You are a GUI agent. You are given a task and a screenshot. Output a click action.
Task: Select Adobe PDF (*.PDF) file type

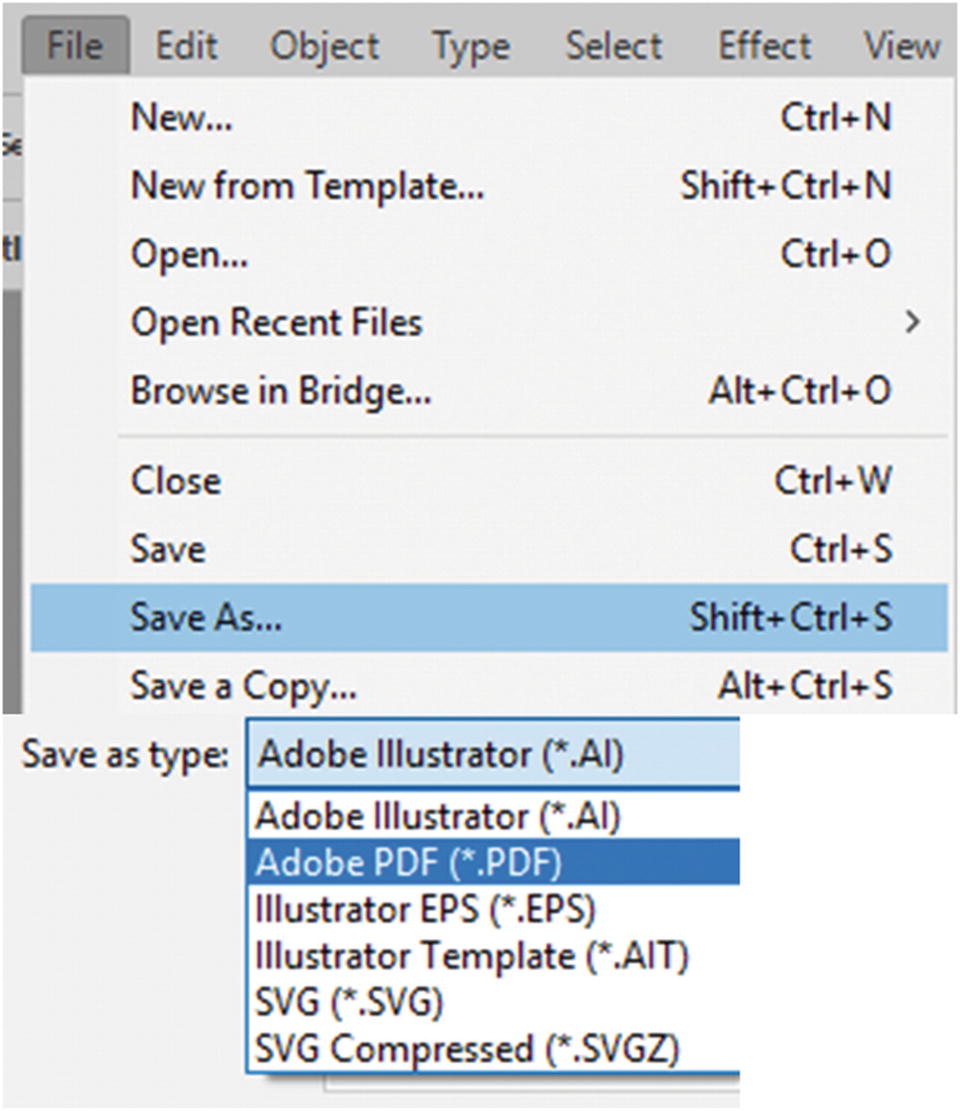point(408,863)
